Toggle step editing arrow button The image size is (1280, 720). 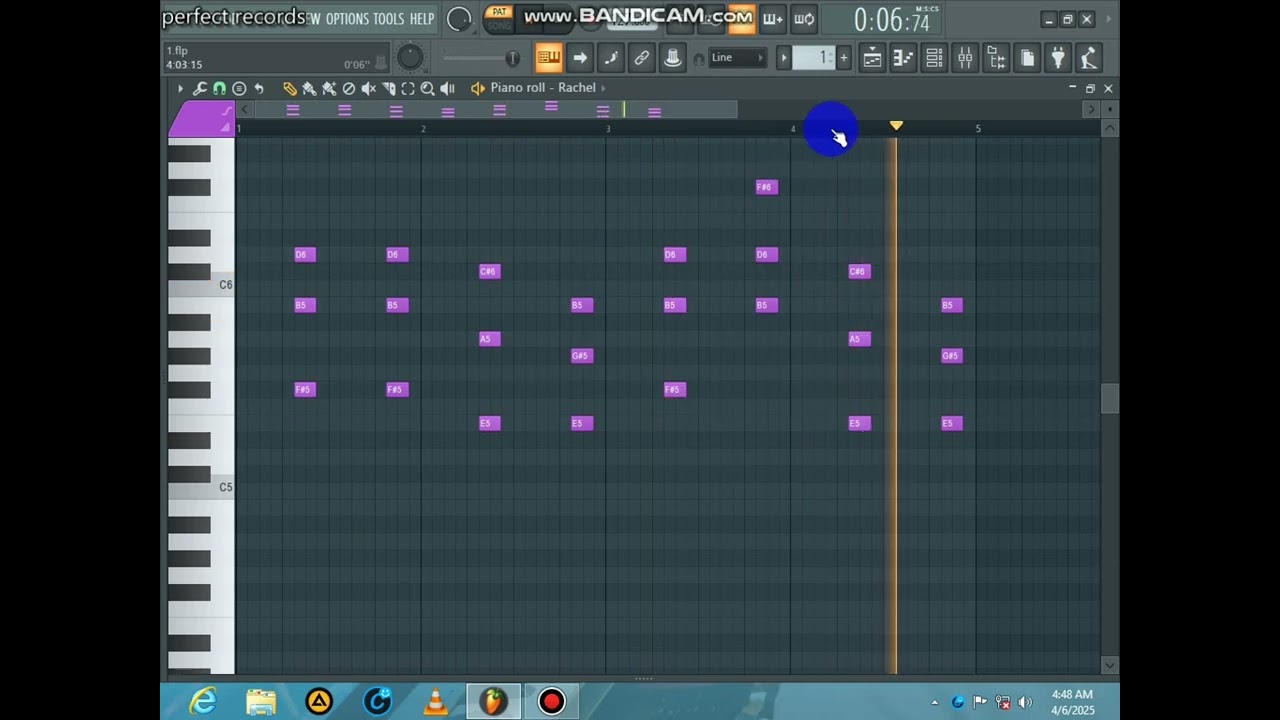point(579,58)
